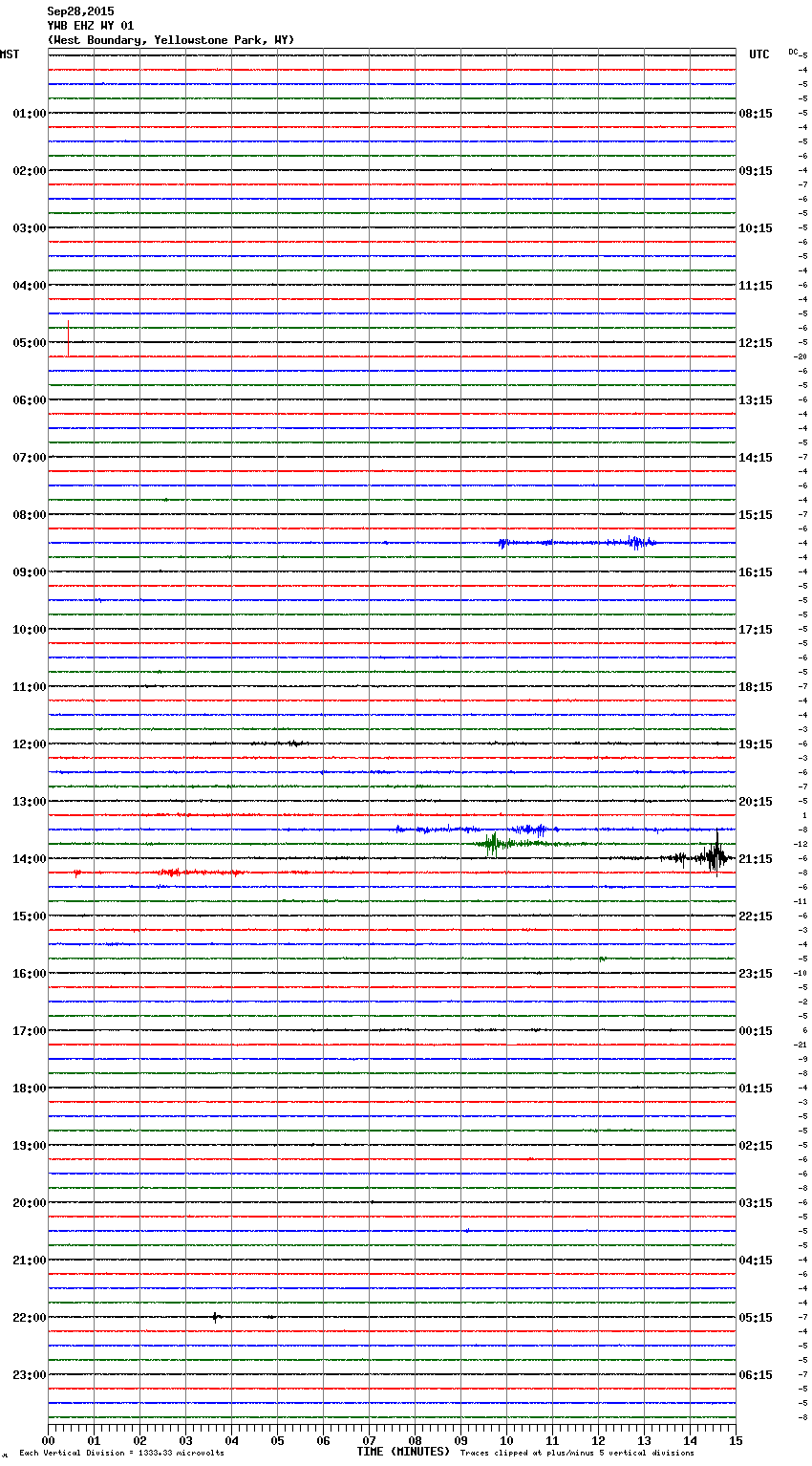Image resolution: width=812 pixels, height=1466 pixels.
Task: Select the 20:00 MST row label
Action: pos(29,1203)
